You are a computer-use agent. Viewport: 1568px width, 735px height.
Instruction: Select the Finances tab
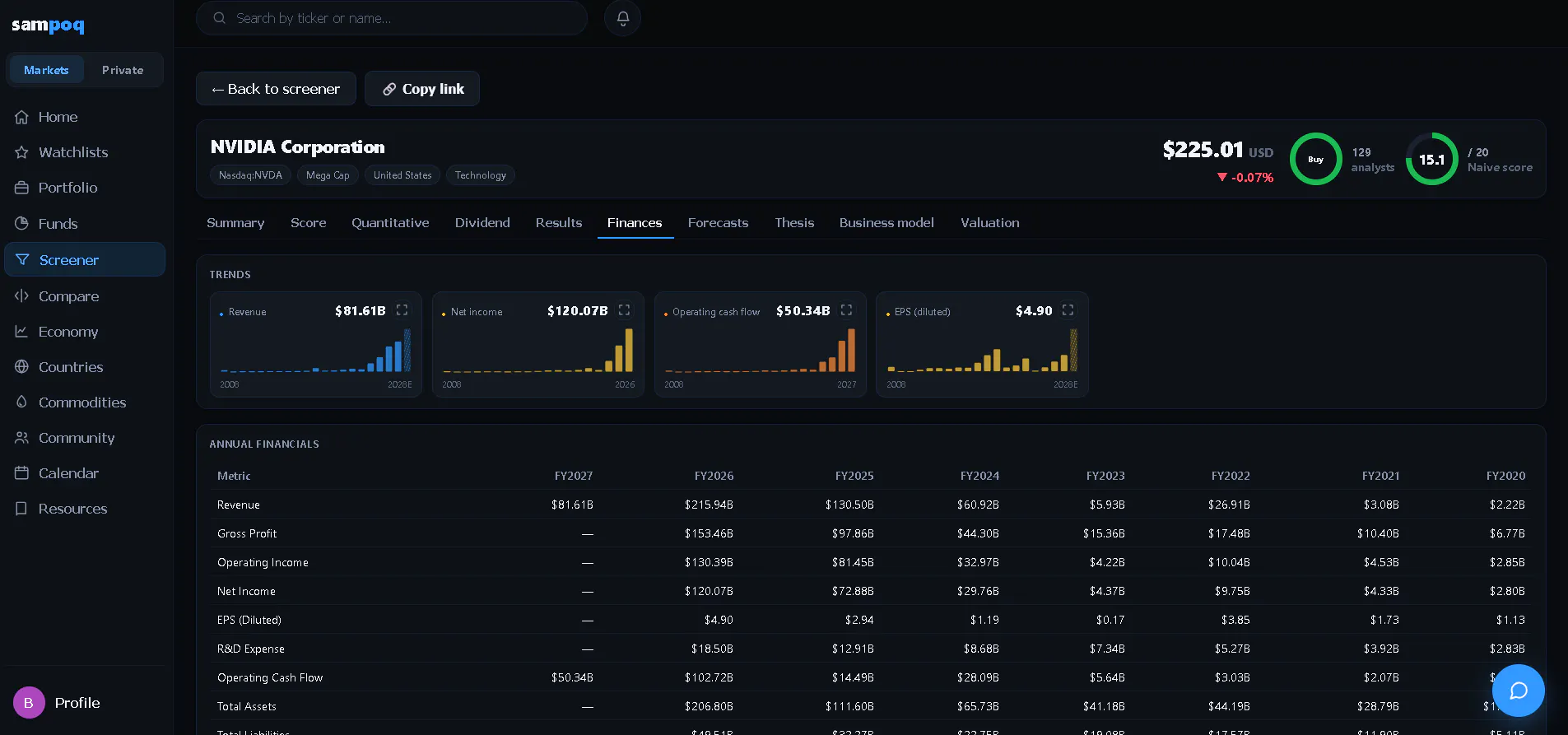click(635, 223)
